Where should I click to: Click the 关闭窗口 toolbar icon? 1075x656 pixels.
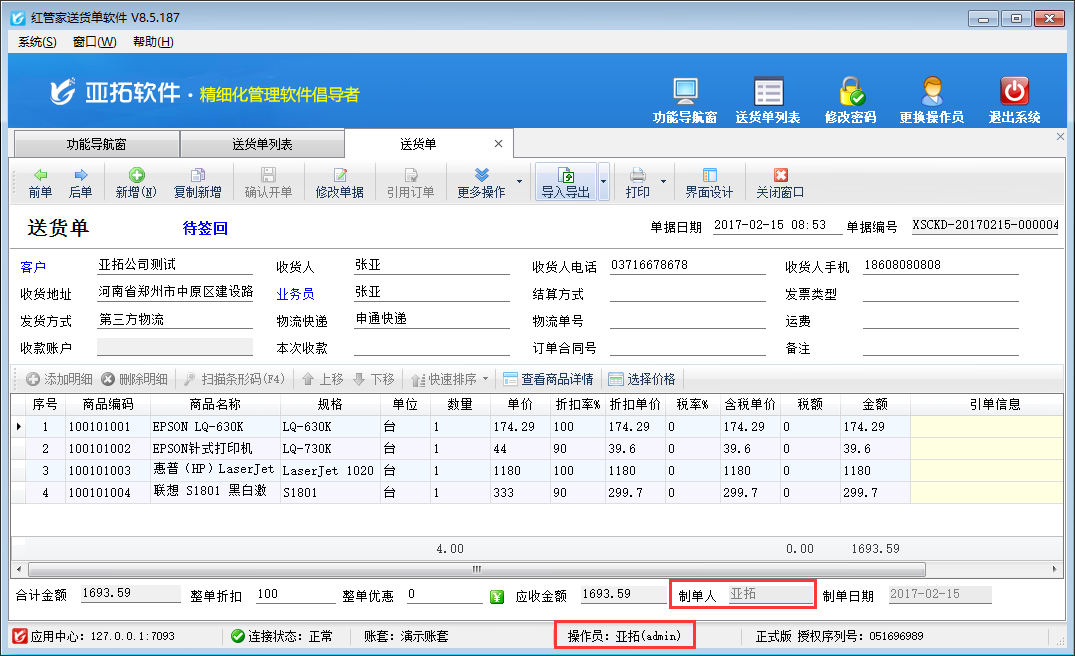780,183
